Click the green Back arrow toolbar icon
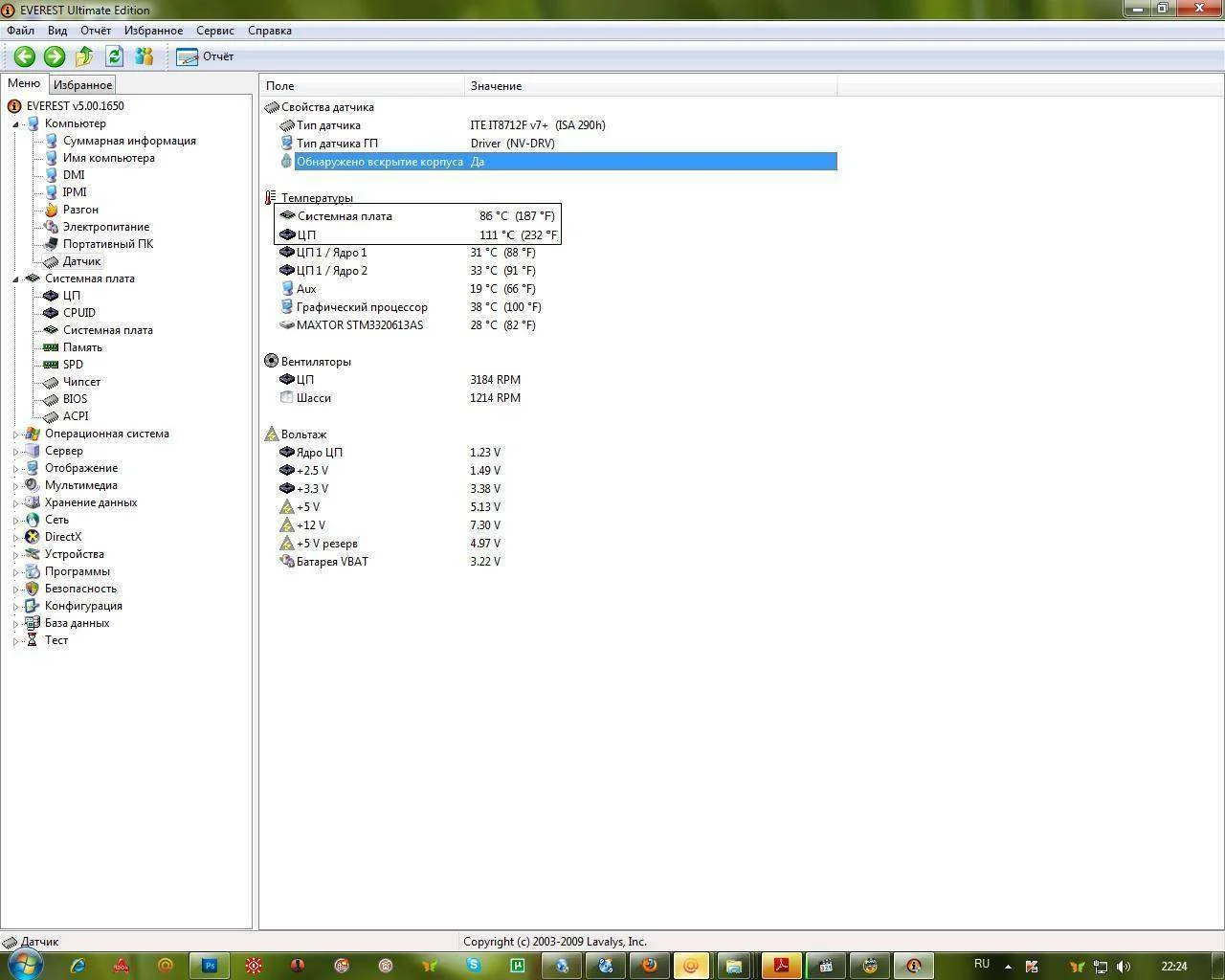Image resolution: width=1225 pixels, height=980 pixels. pos(25,56)
